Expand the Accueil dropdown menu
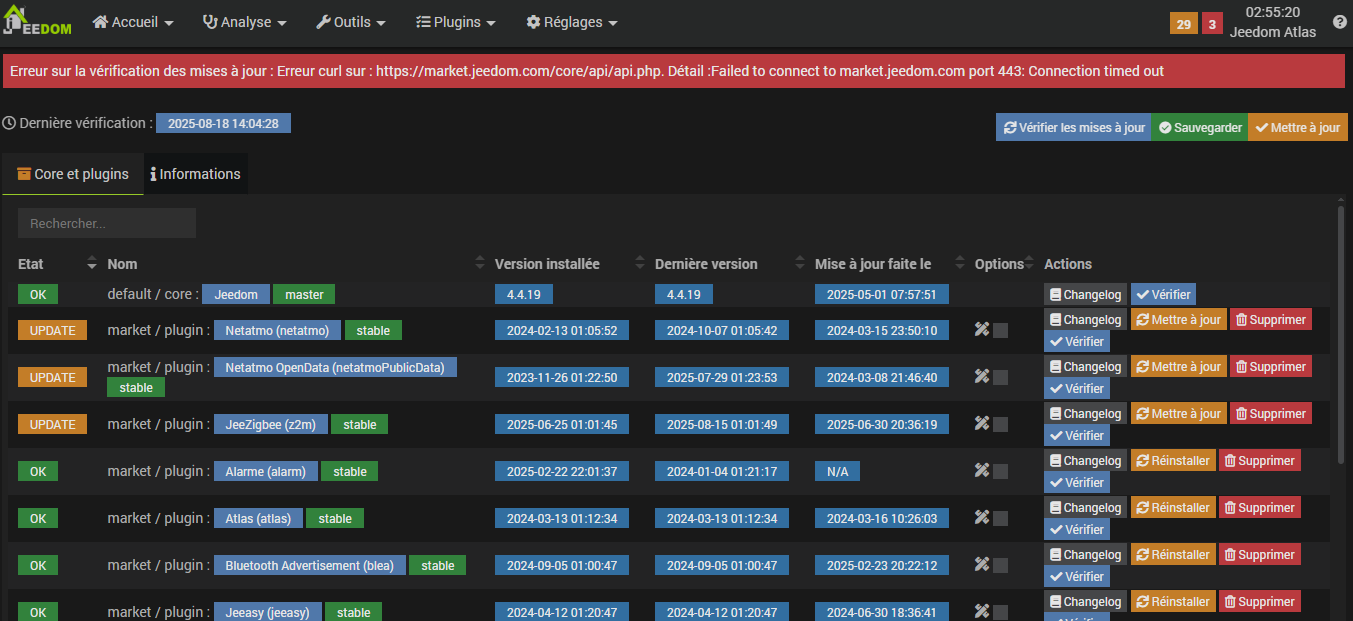1353x621 pixels. tap(133, 22)
